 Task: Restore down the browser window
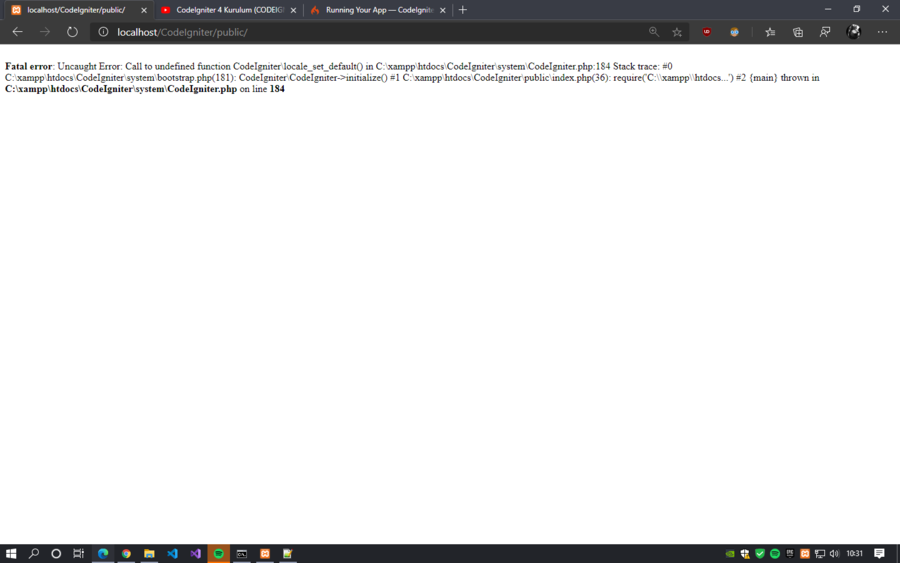(x=856, y=9)
